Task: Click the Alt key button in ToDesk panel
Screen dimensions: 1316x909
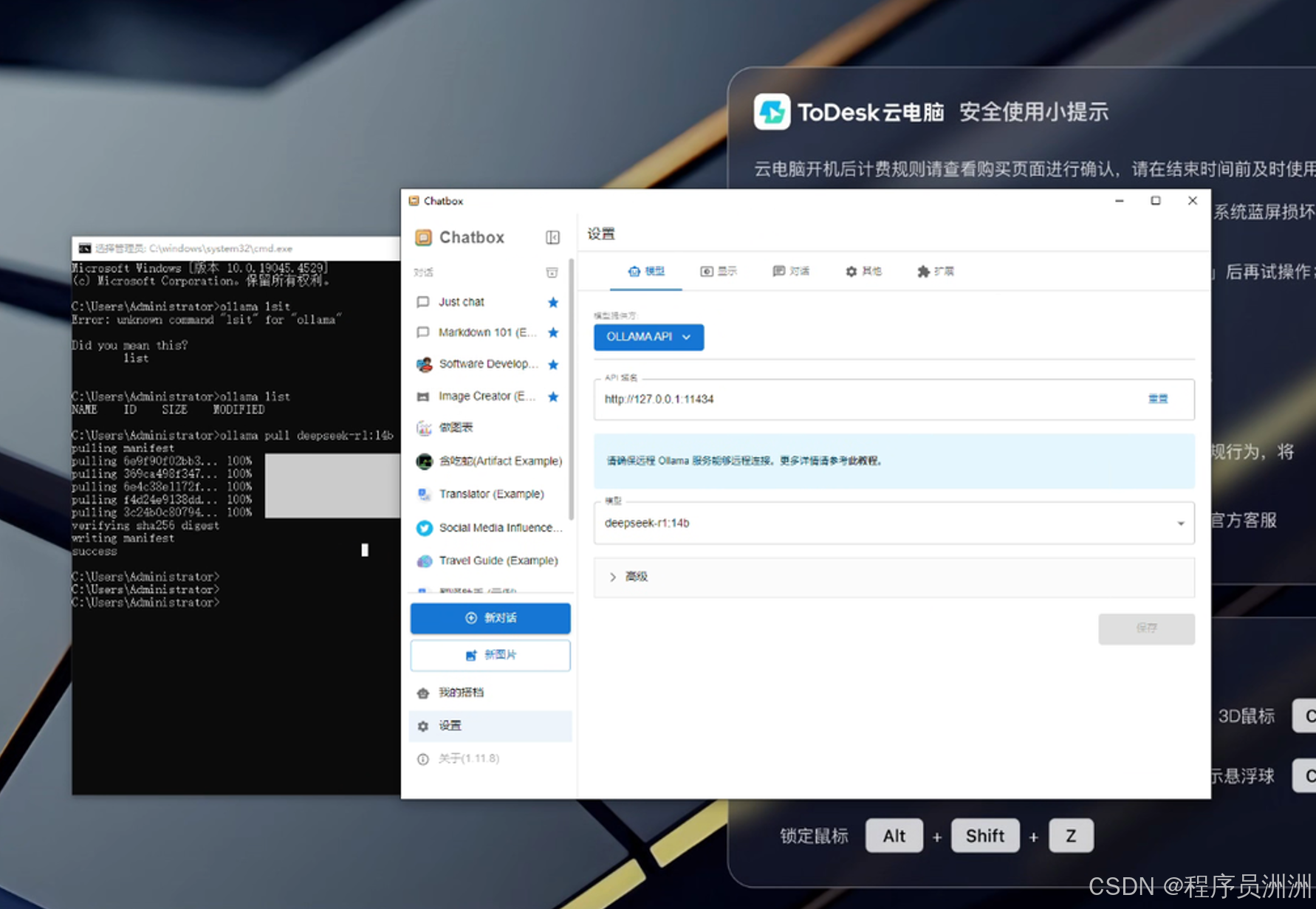Action: [894, 836]
